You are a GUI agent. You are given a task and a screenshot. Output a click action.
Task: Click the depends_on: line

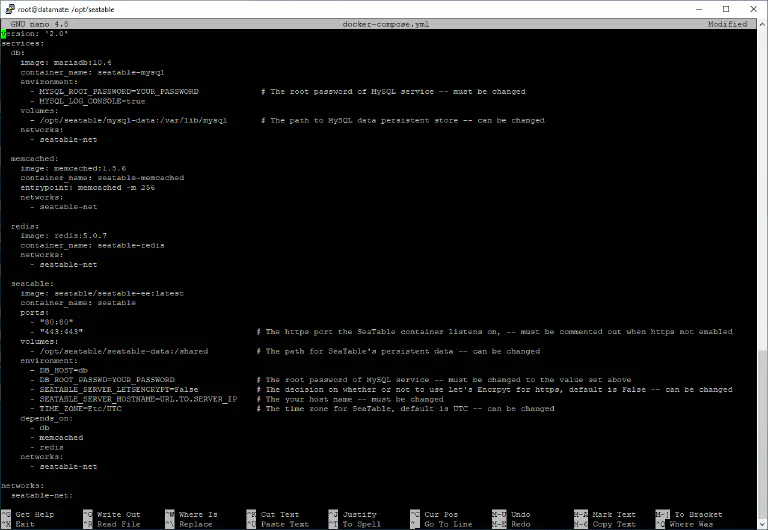(x=47, y=418)
